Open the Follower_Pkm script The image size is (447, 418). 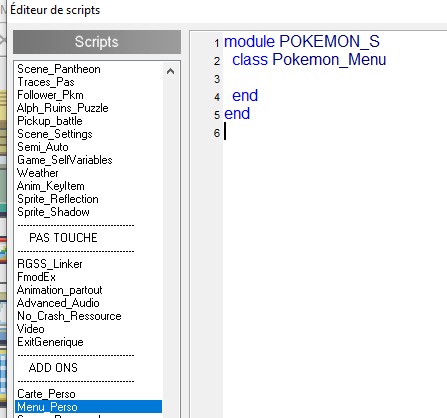pyautogui.click(x=50, y=95)
